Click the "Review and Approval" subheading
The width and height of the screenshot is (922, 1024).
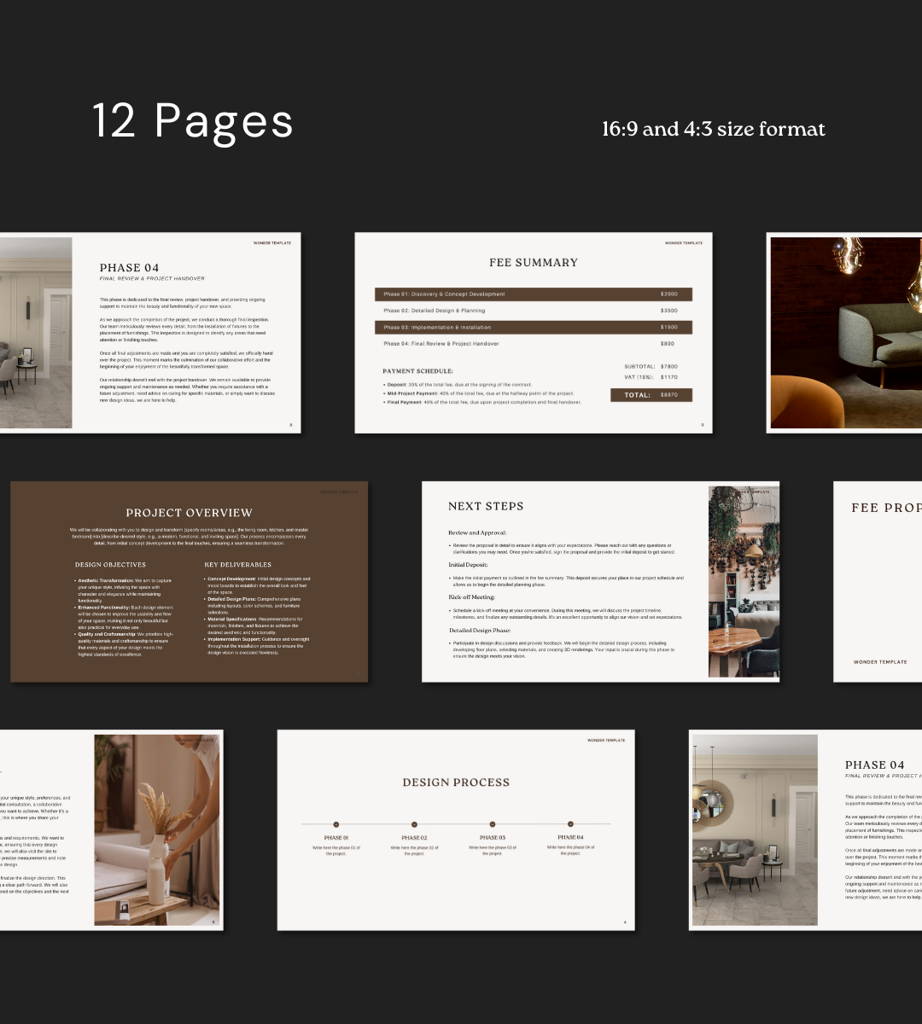477,533
